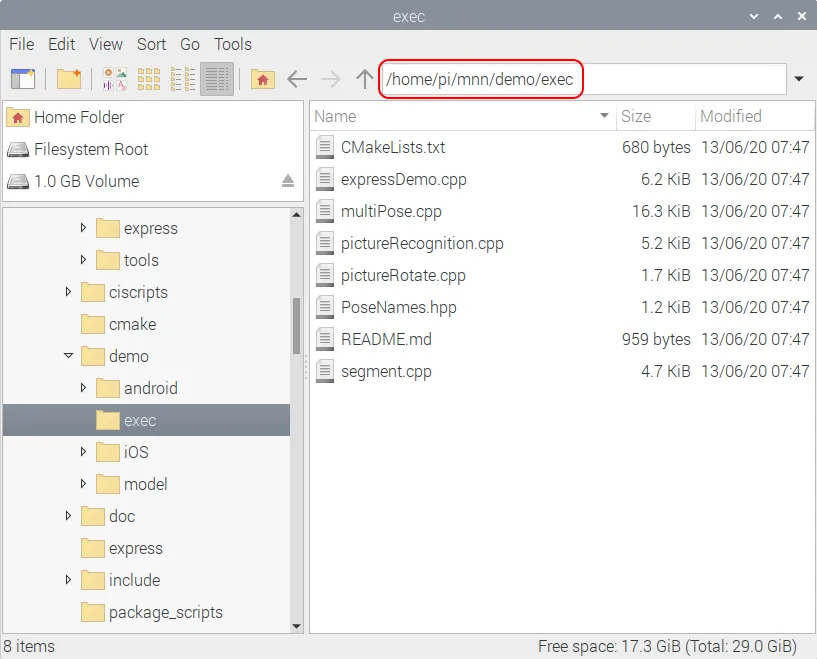Image resolution: width=817 pixels, height=659 pixels.
Task: Sort files by Modified column header
Action: tap(754, 116)
